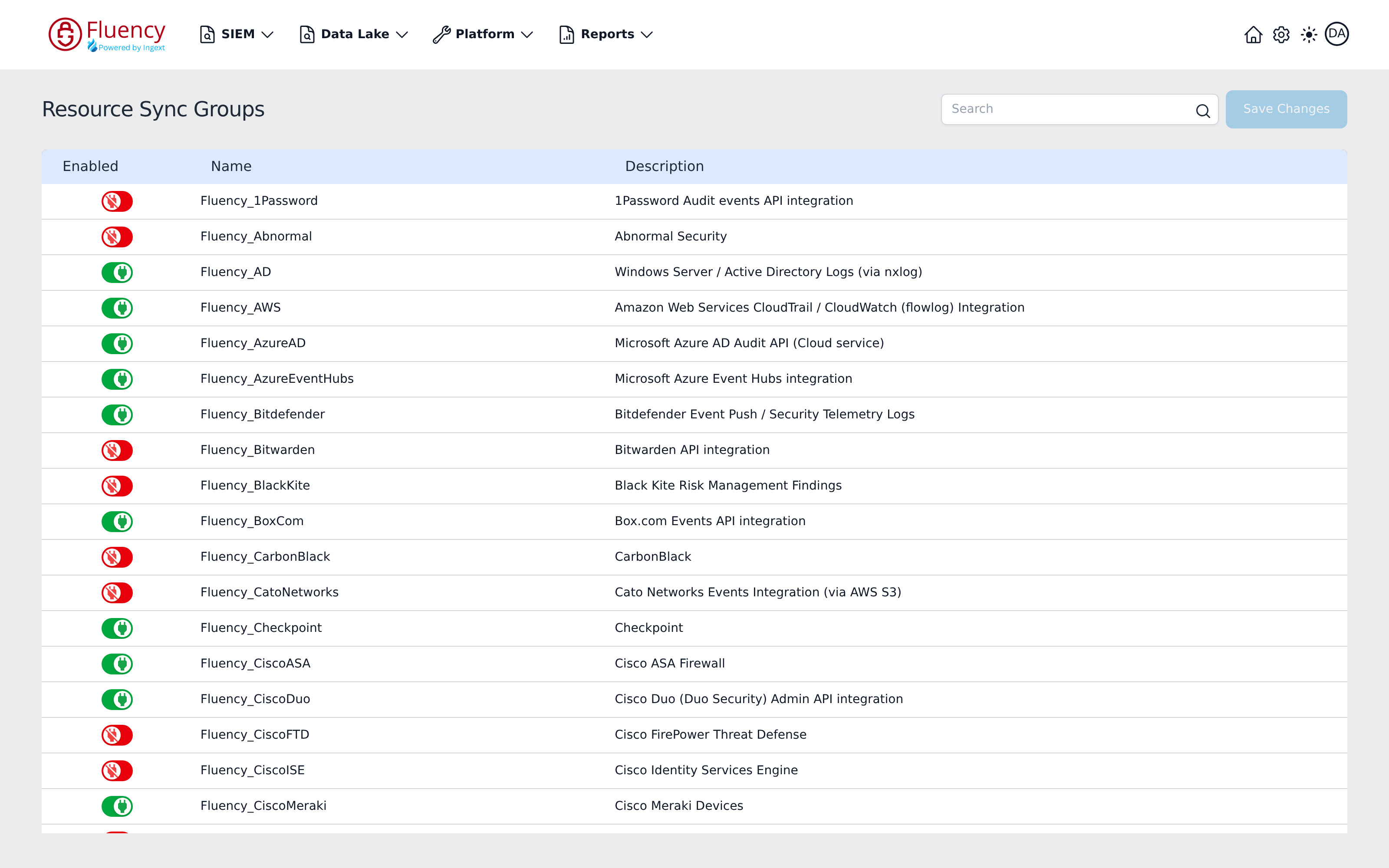1389x868 pixels.
Task: Enable Fluency_CatoNetworks toggle
Action: pos(117,593)
